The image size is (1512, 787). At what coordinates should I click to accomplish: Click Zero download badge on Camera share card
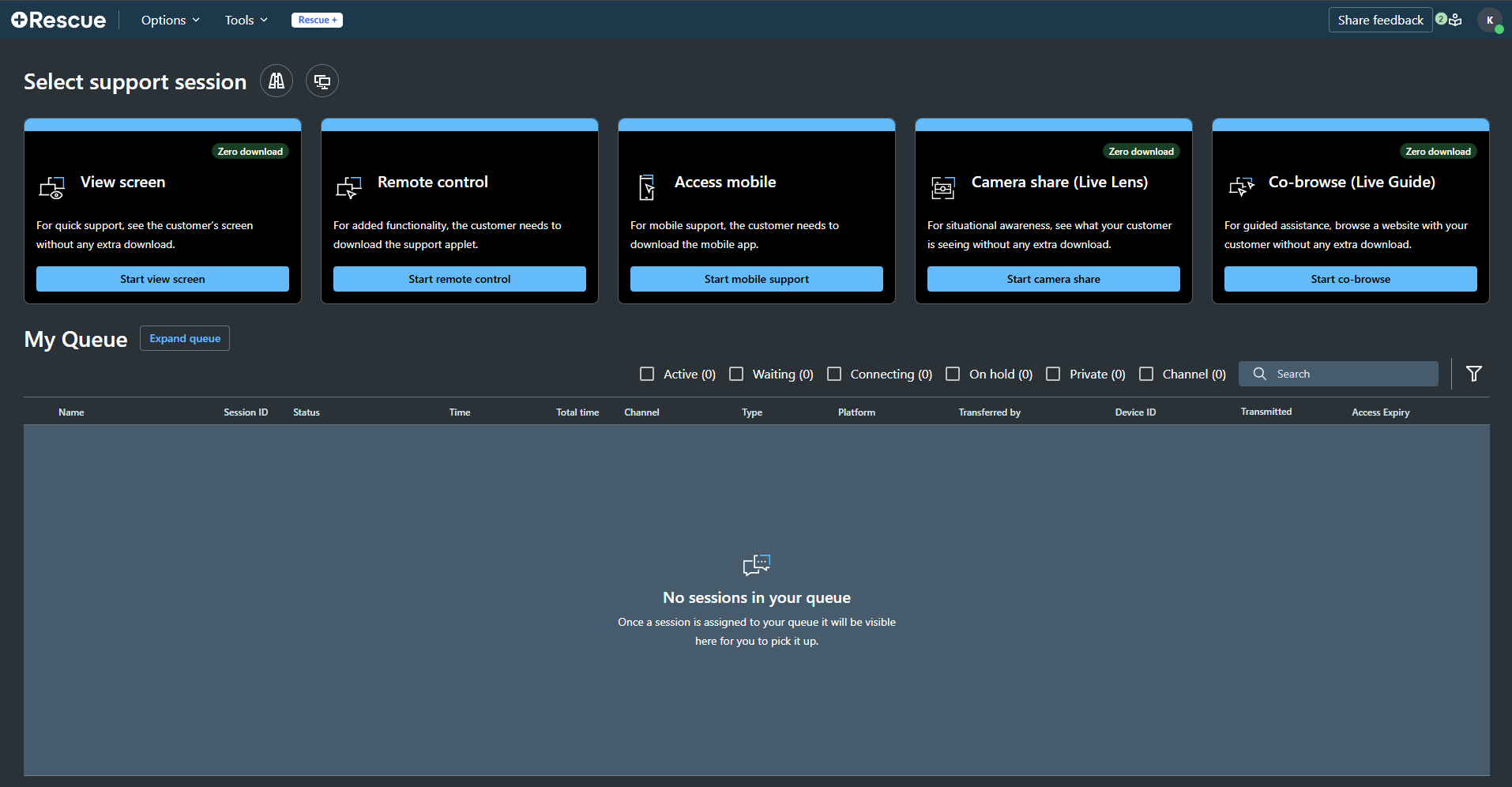tap(1142, 151)
